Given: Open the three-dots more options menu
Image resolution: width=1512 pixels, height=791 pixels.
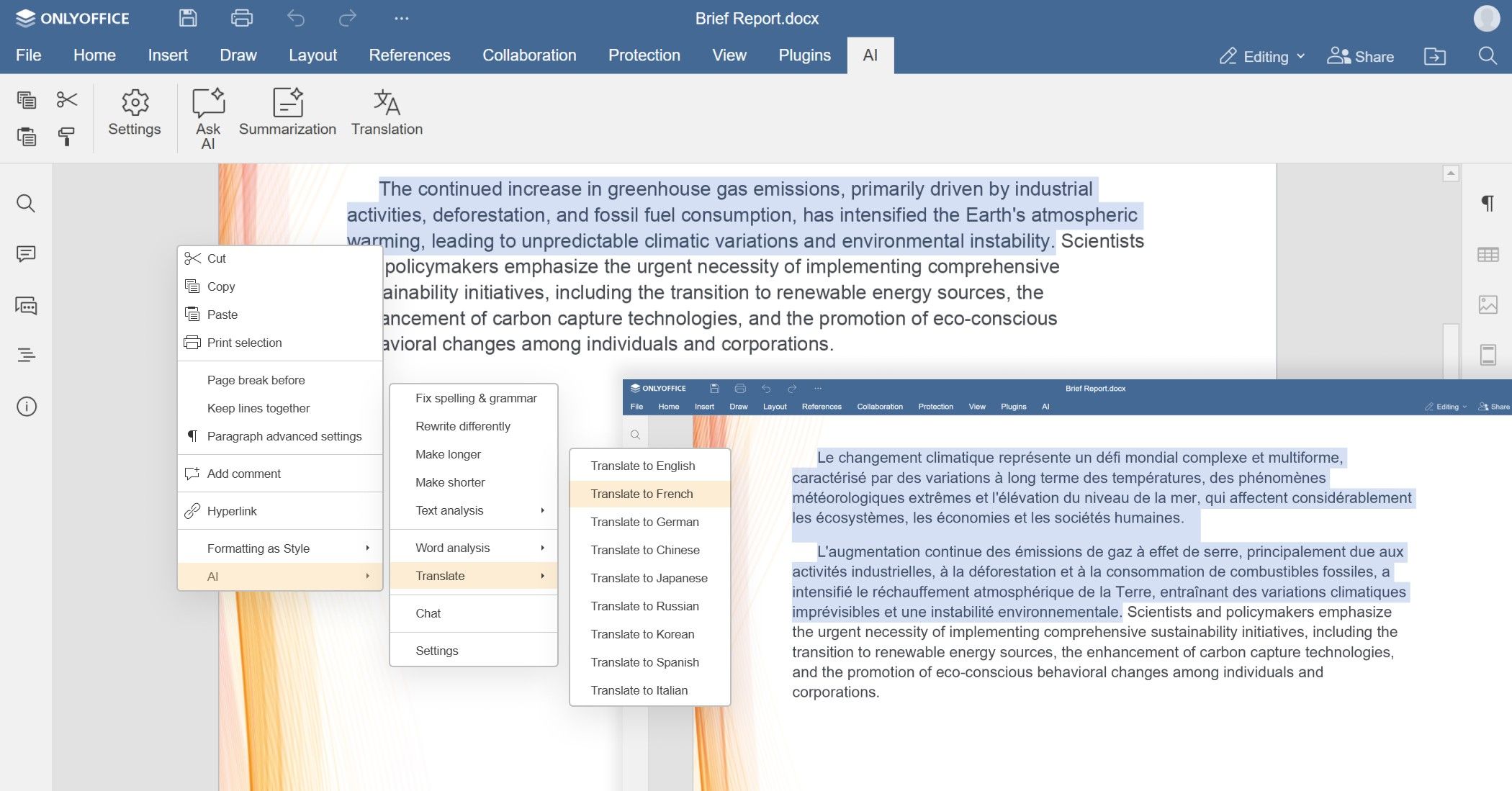Looking at the screenshot, I should click(402, 18).
